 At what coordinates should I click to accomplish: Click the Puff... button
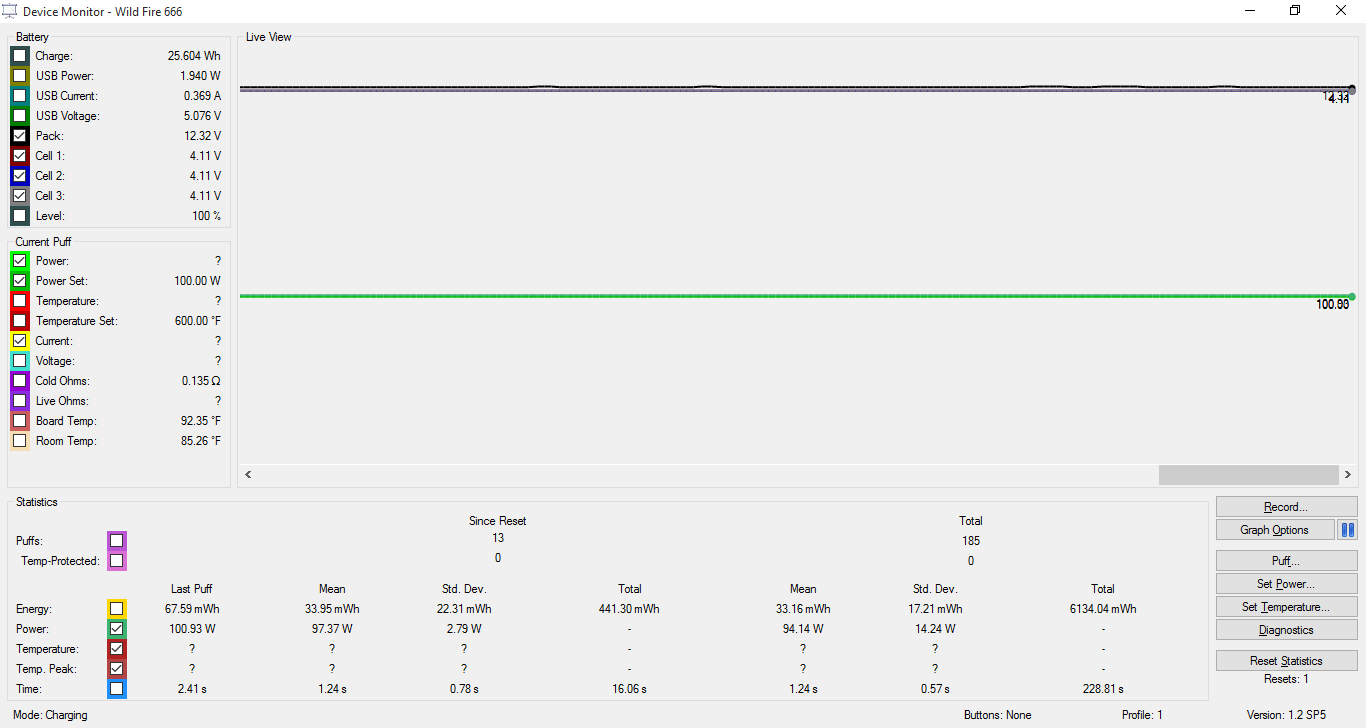(x=1286, y=561)
